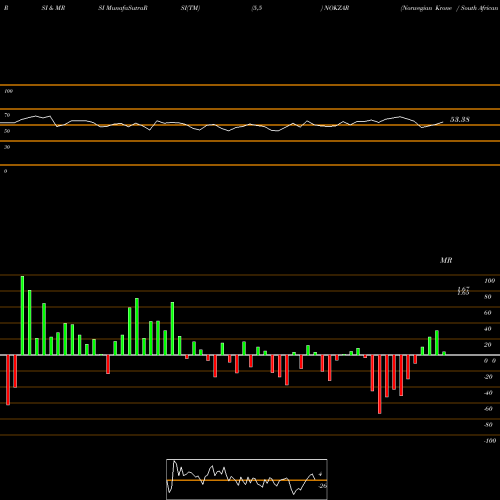Select the 80 label on MR axis
This screenshot has width=500, height=500.
point(488,297)
